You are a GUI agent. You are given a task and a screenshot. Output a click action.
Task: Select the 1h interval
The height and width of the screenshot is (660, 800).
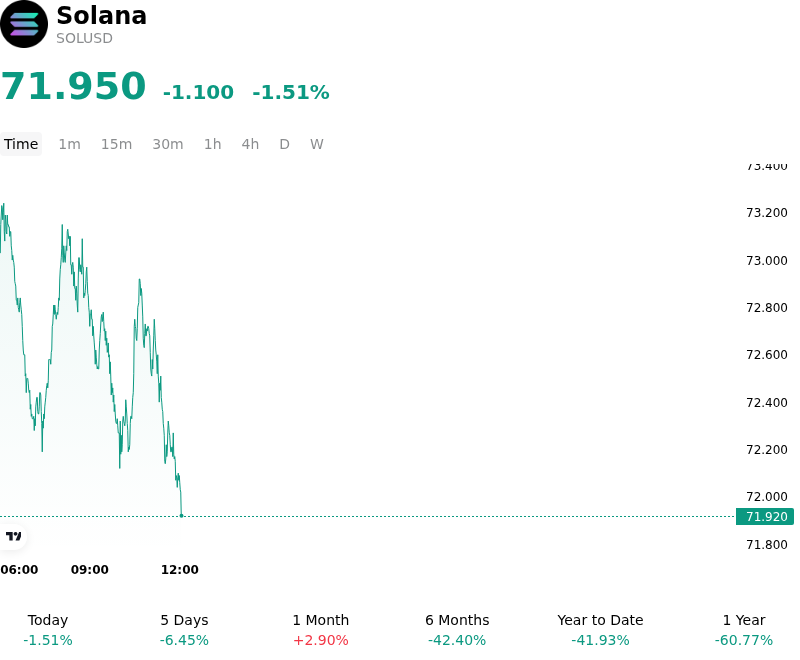pos(213,144)
